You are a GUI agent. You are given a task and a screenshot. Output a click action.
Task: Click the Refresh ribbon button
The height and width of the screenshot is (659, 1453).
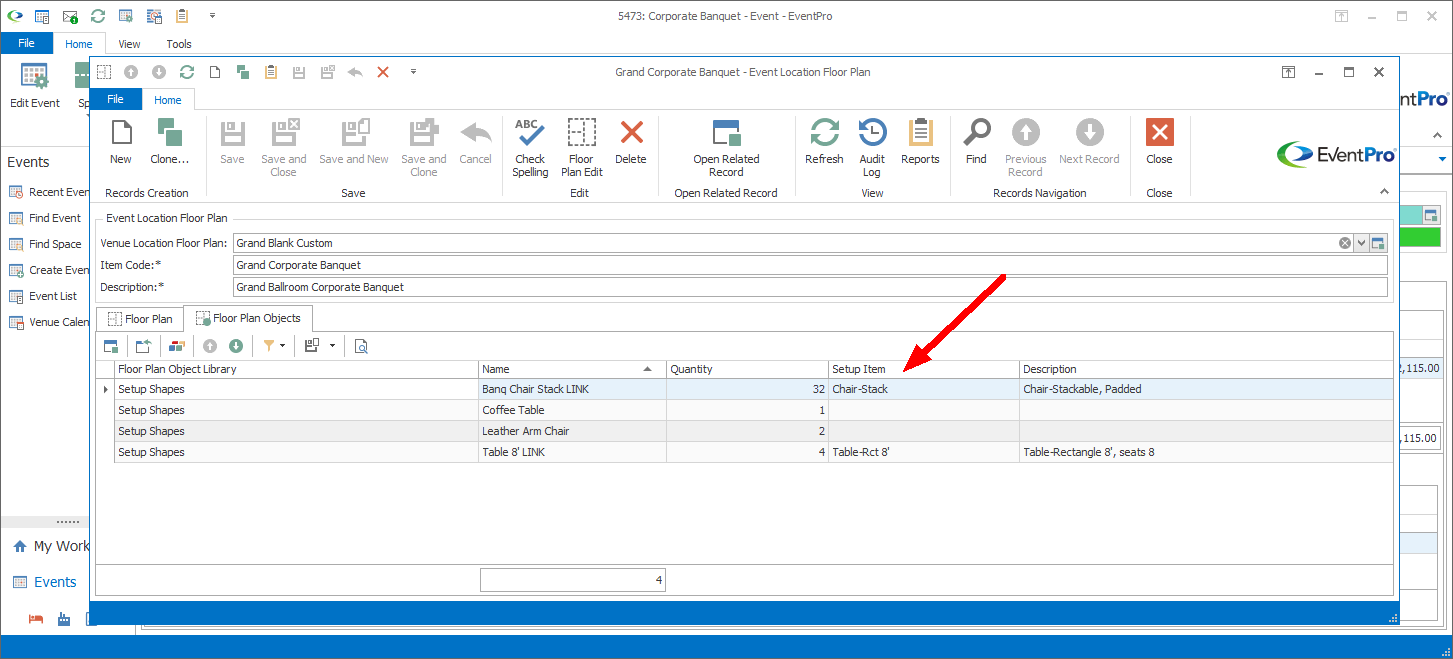point(824,142)
